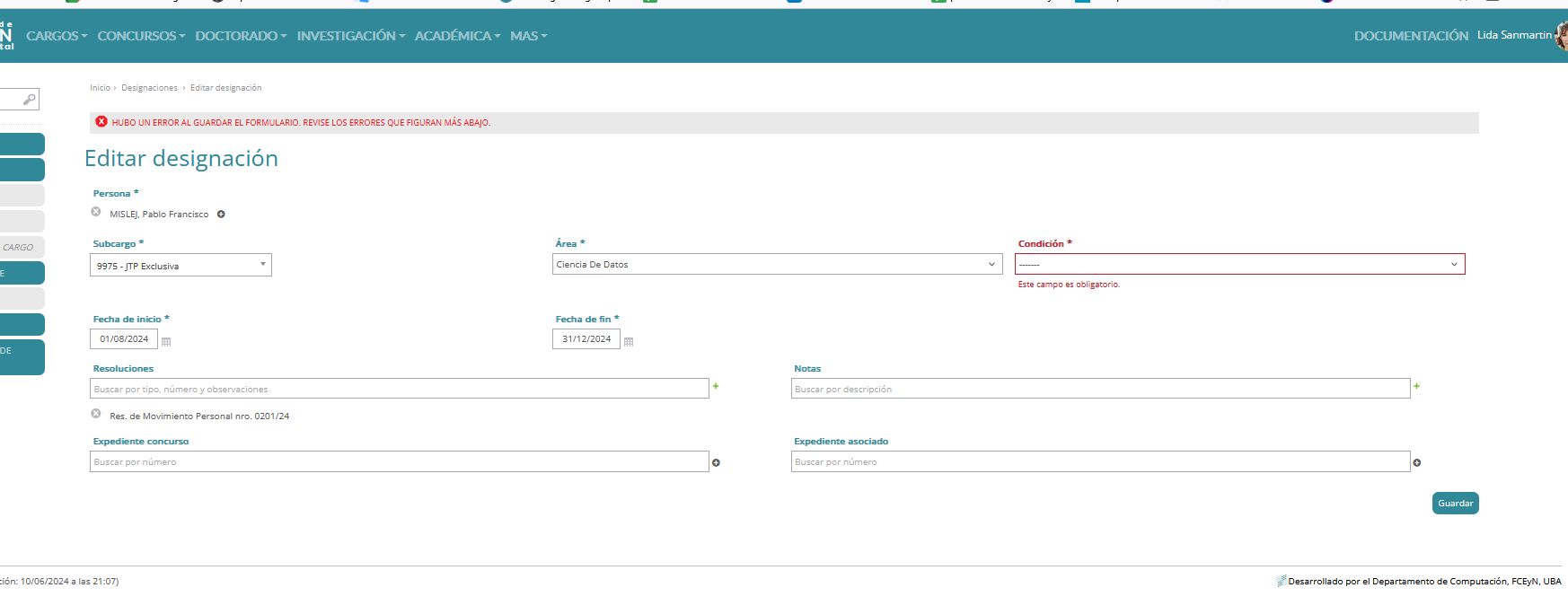This screenshot has width=1568, height=614.
Task: Open calendar picker for Fecha de inicio
Action: pos(166,342)
